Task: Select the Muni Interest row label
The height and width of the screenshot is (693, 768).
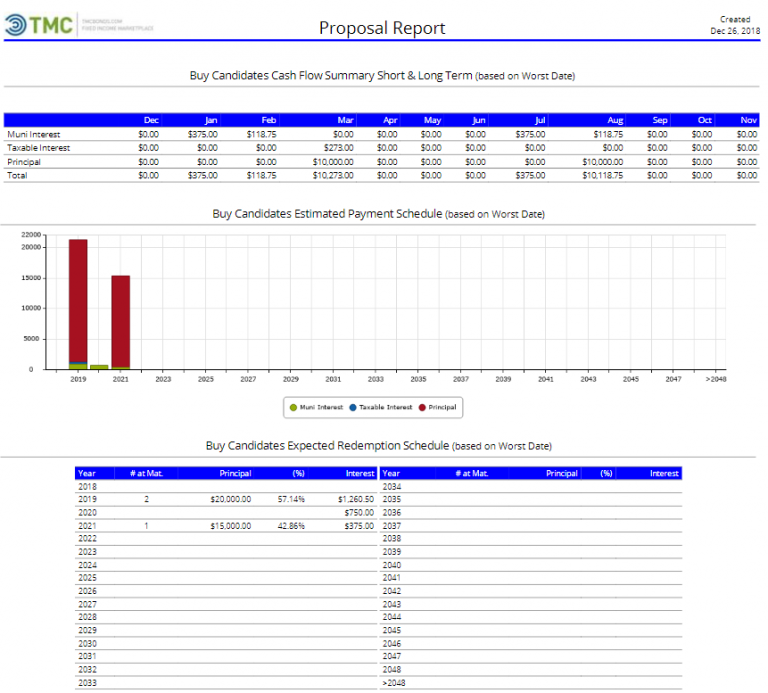Action: coord(34,134)
